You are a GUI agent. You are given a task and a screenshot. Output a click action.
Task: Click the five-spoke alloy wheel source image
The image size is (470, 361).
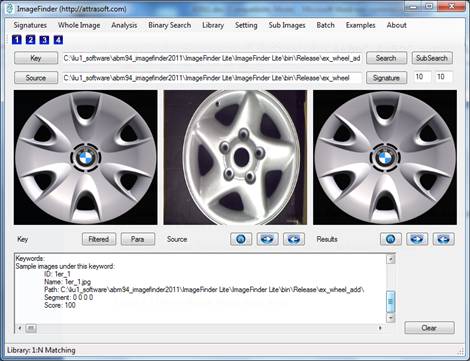(x=235, y=157)
